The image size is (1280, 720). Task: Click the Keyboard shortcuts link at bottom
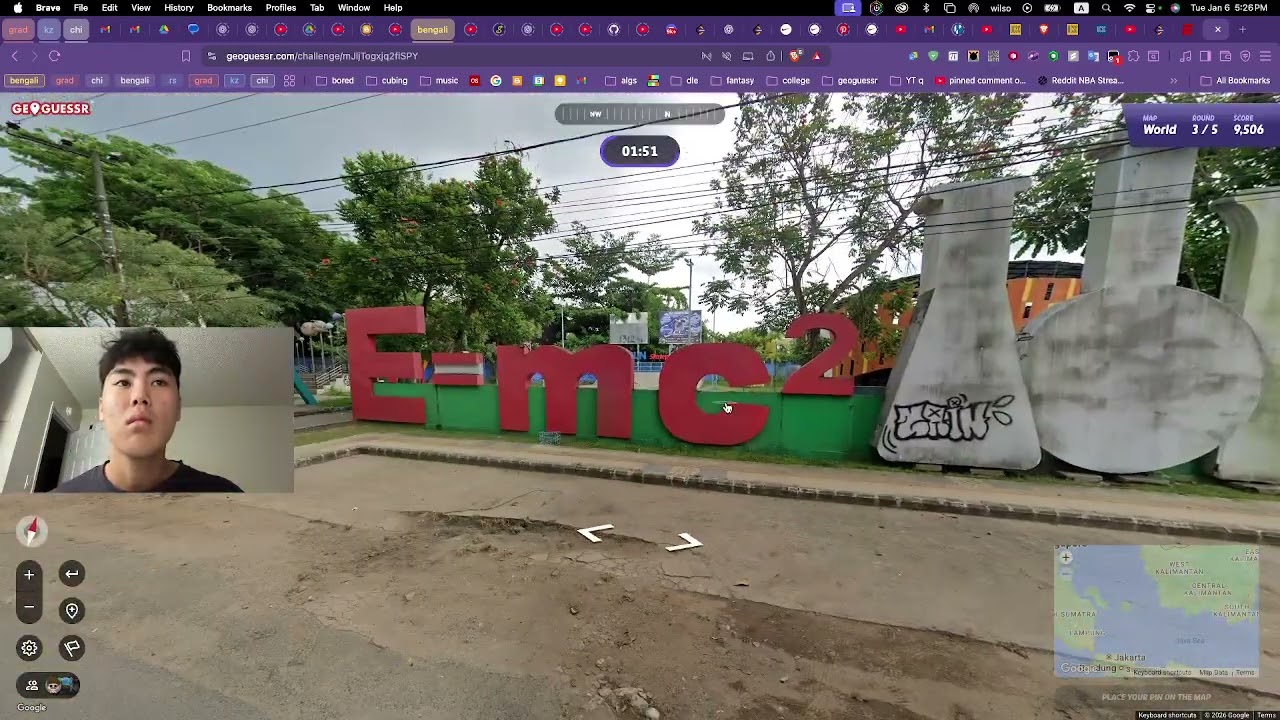pos(1167,715)
